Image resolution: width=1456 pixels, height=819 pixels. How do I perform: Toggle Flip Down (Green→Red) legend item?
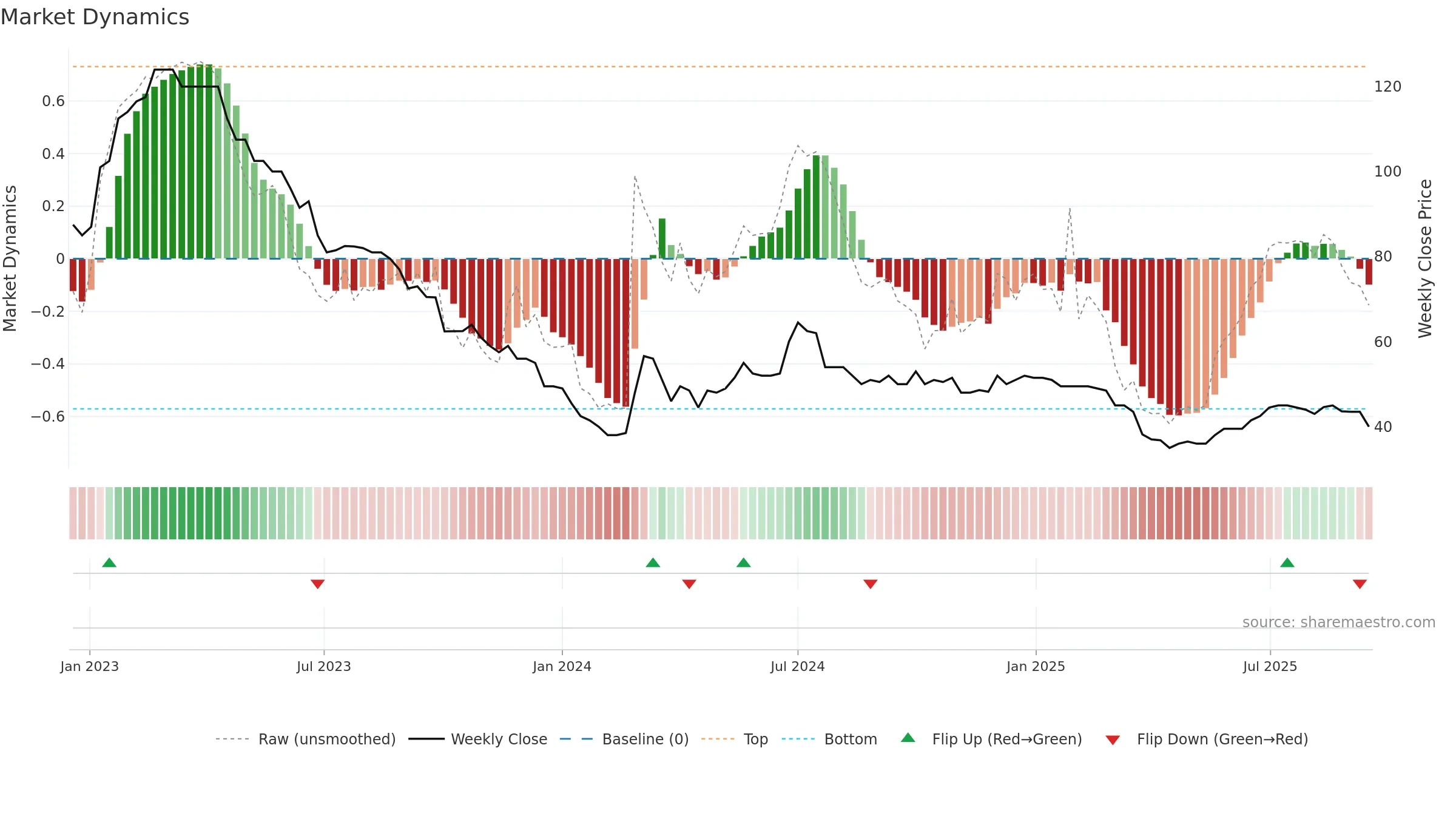[1207, 739]
